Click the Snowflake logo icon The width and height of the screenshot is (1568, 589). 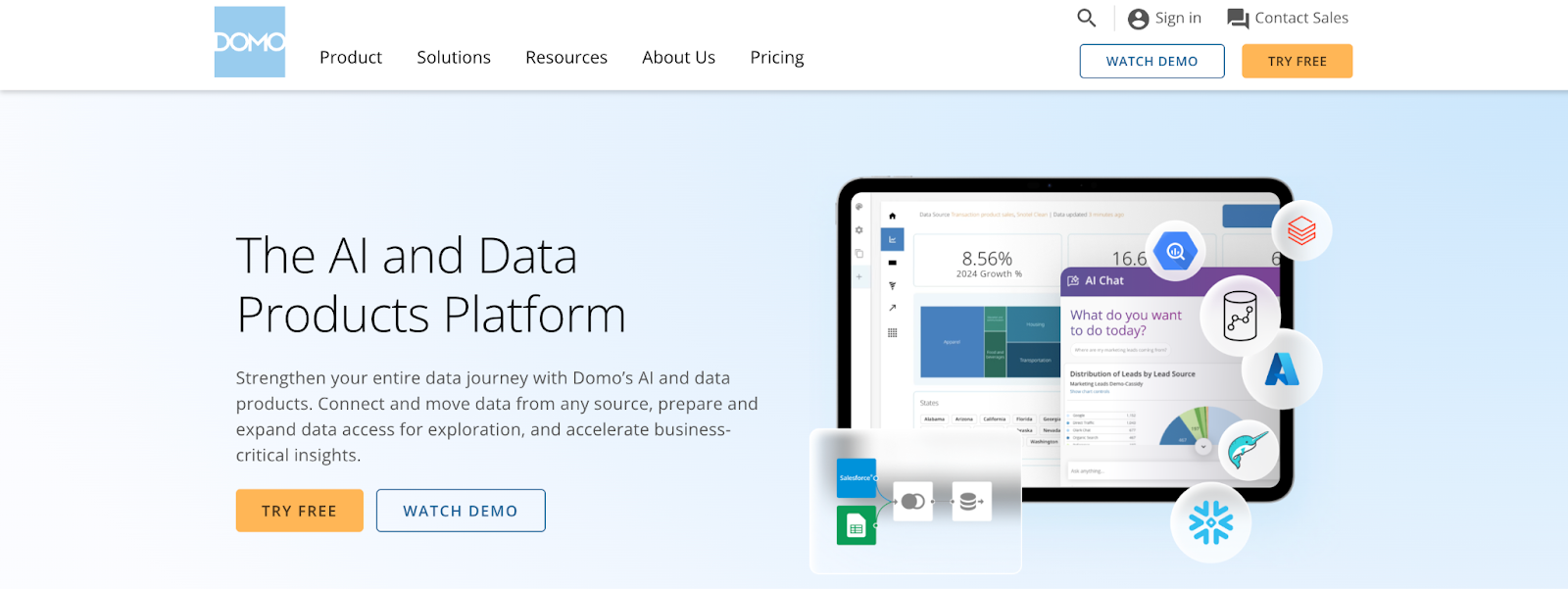pos(1210,522)
